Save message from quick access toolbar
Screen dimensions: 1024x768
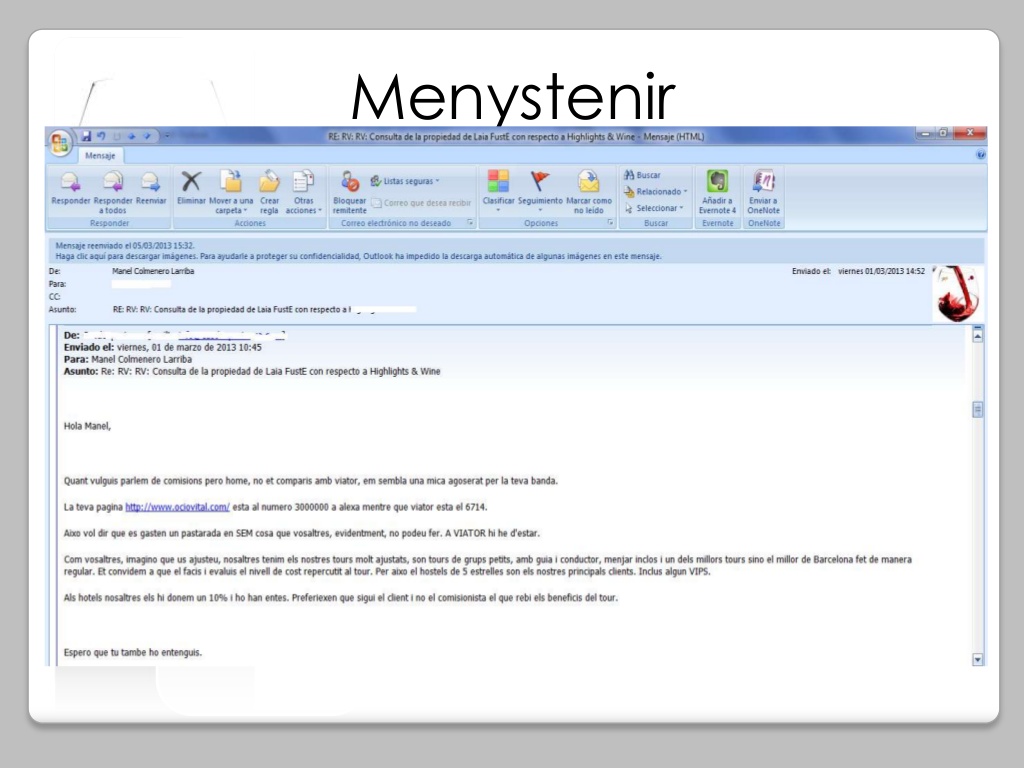86,136
